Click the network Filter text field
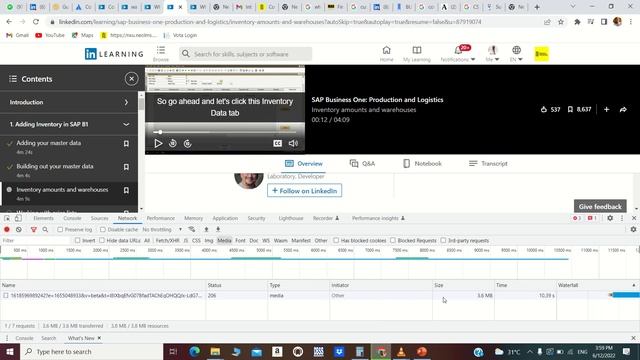Image resolution: width=640 pixels, height=360 pixels. (35, 240)
